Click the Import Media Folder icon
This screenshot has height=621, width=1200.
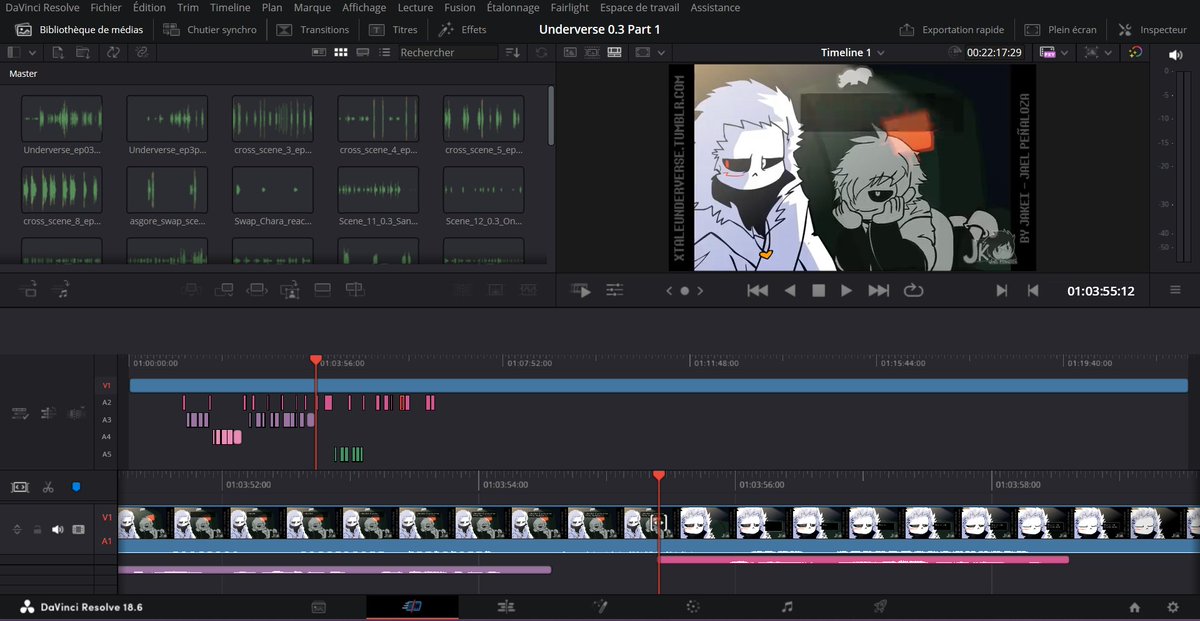point(81,52)
